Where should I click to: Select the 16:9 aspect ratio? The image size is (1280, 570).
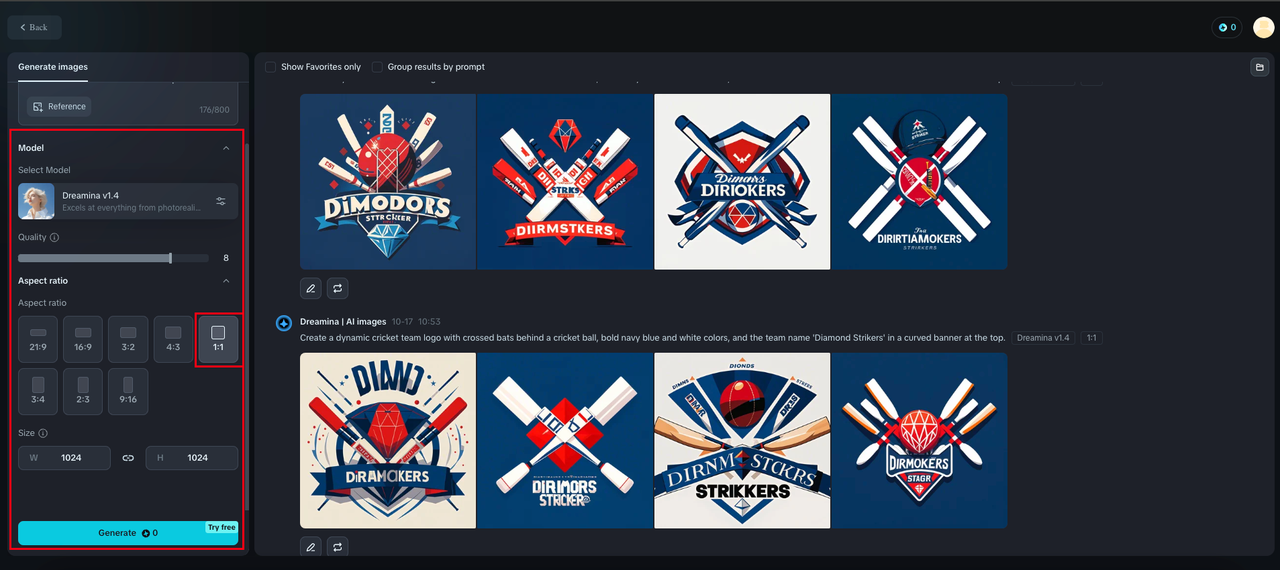coord(83,339)
